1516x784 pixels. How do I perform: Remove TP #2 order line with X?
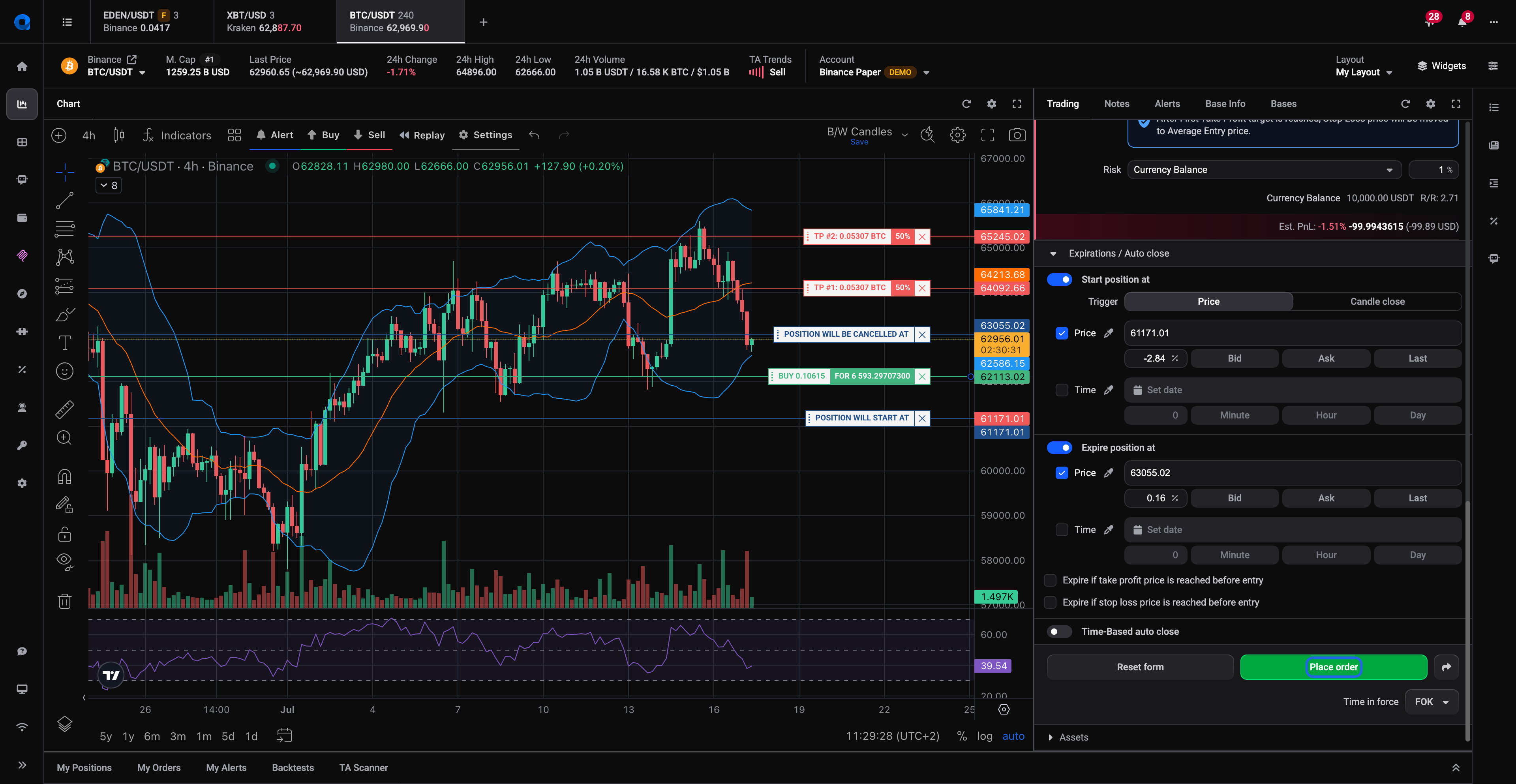(922, 236)
